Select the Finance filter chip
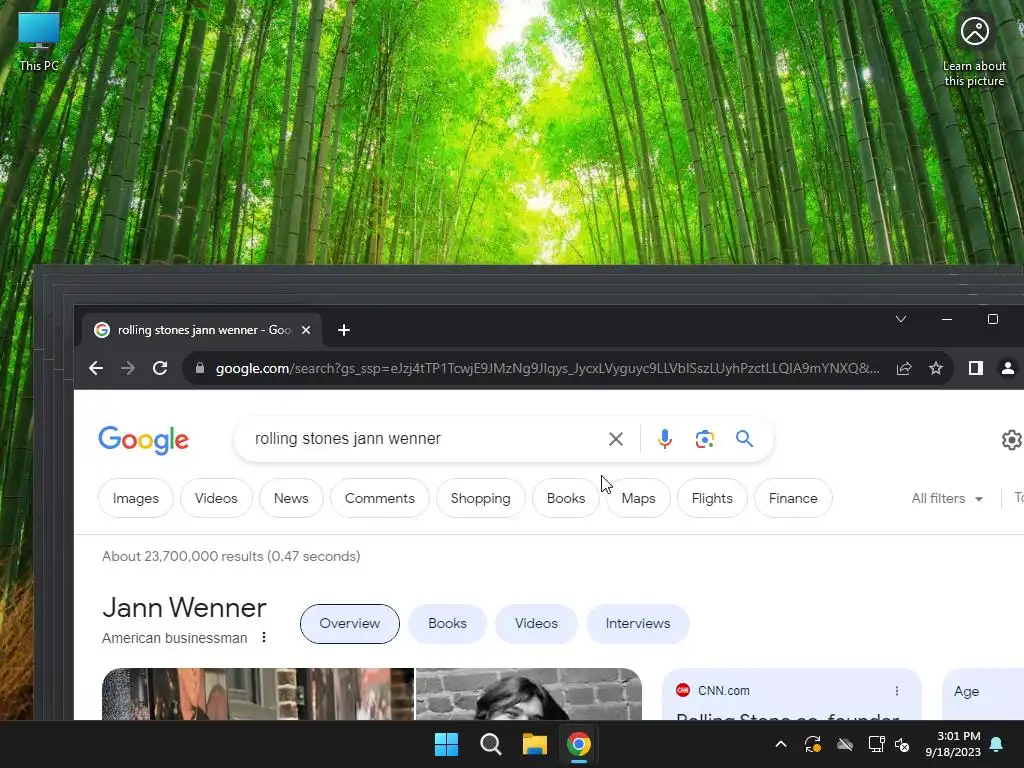 793,498
